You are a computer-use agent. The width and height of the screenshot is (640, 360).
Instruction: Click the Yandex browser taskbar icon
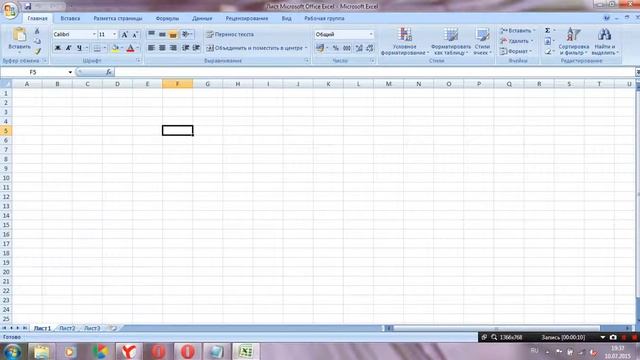(x=129, y=351)
